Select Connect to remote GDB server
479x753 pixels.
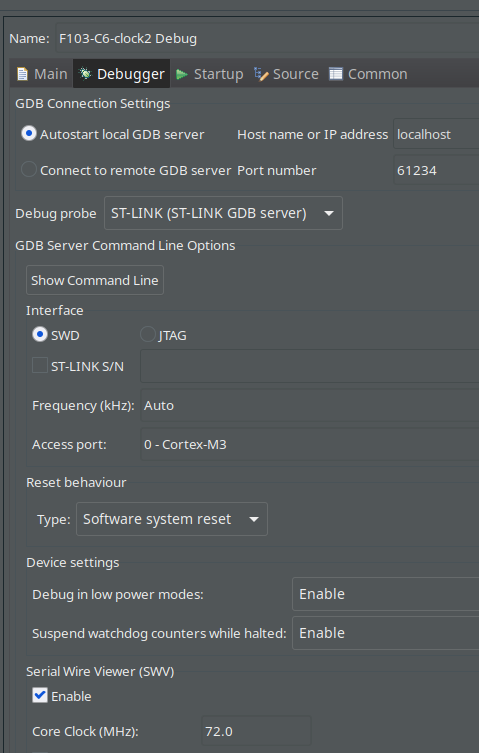29,169
